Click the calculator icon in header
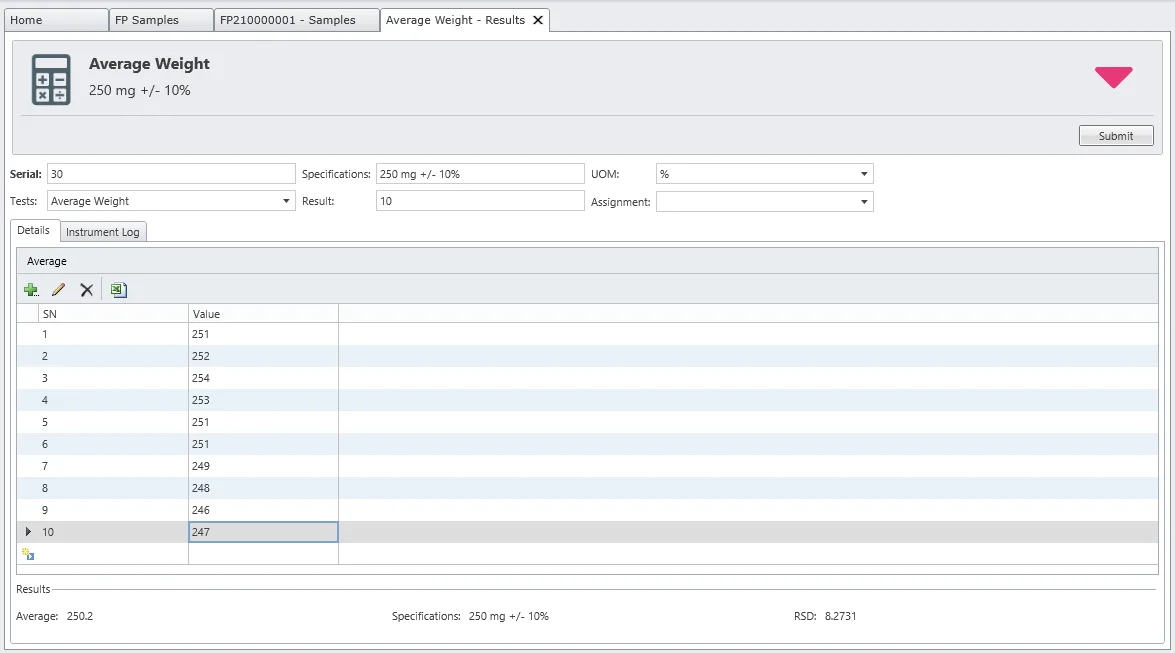 click(x=51, y=80)
